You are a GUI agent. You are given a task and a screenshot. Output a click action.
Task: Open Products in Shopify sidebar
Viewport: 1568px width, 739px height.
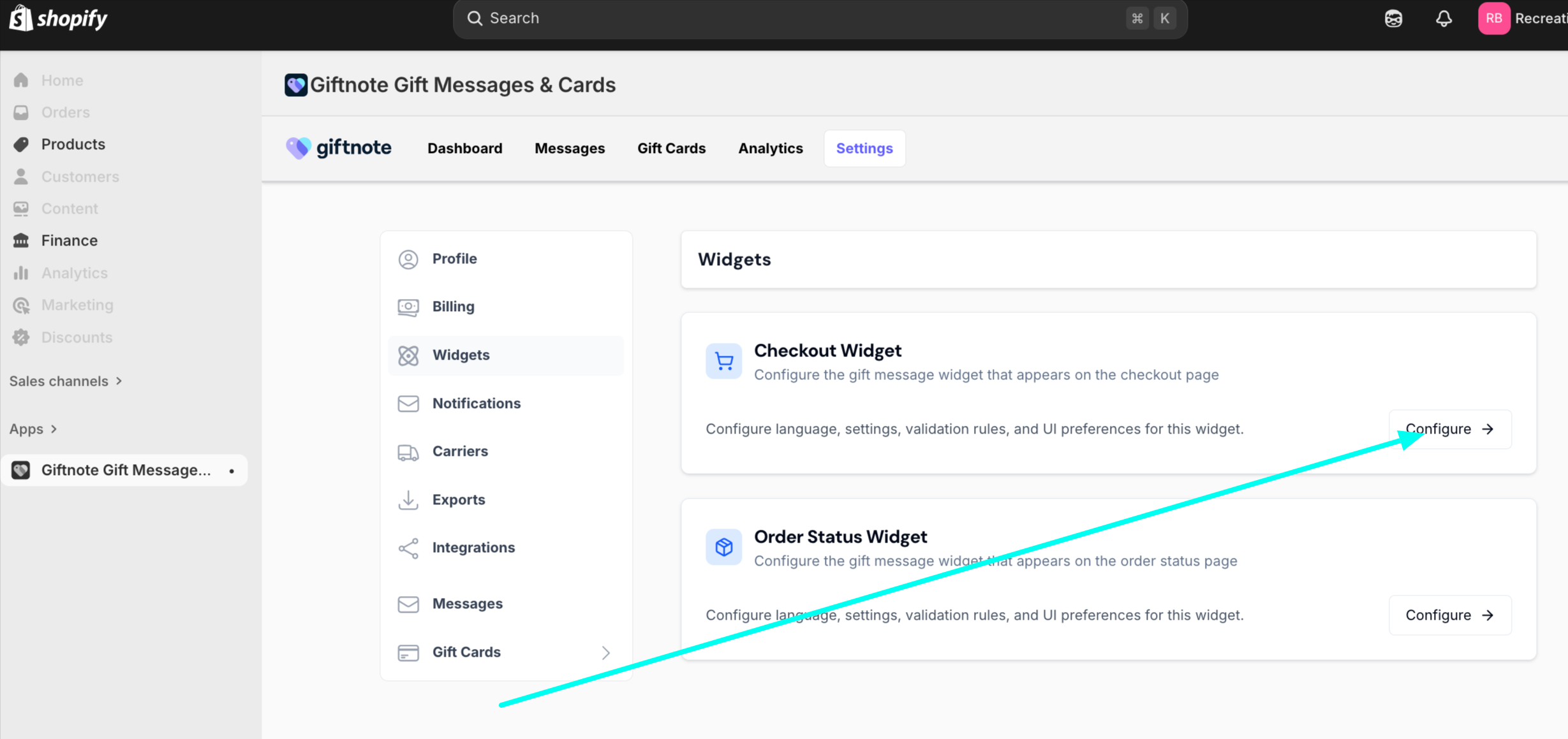pyautogui.click(x=73, y=145)
